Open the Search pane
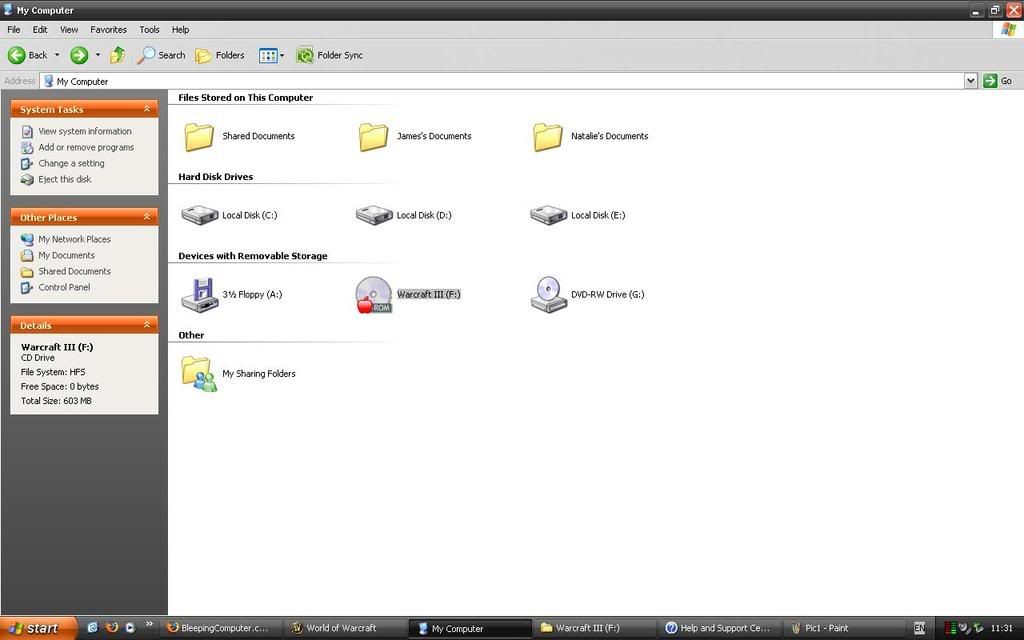This screenshot has height=640, width=1024. [161, 56]
